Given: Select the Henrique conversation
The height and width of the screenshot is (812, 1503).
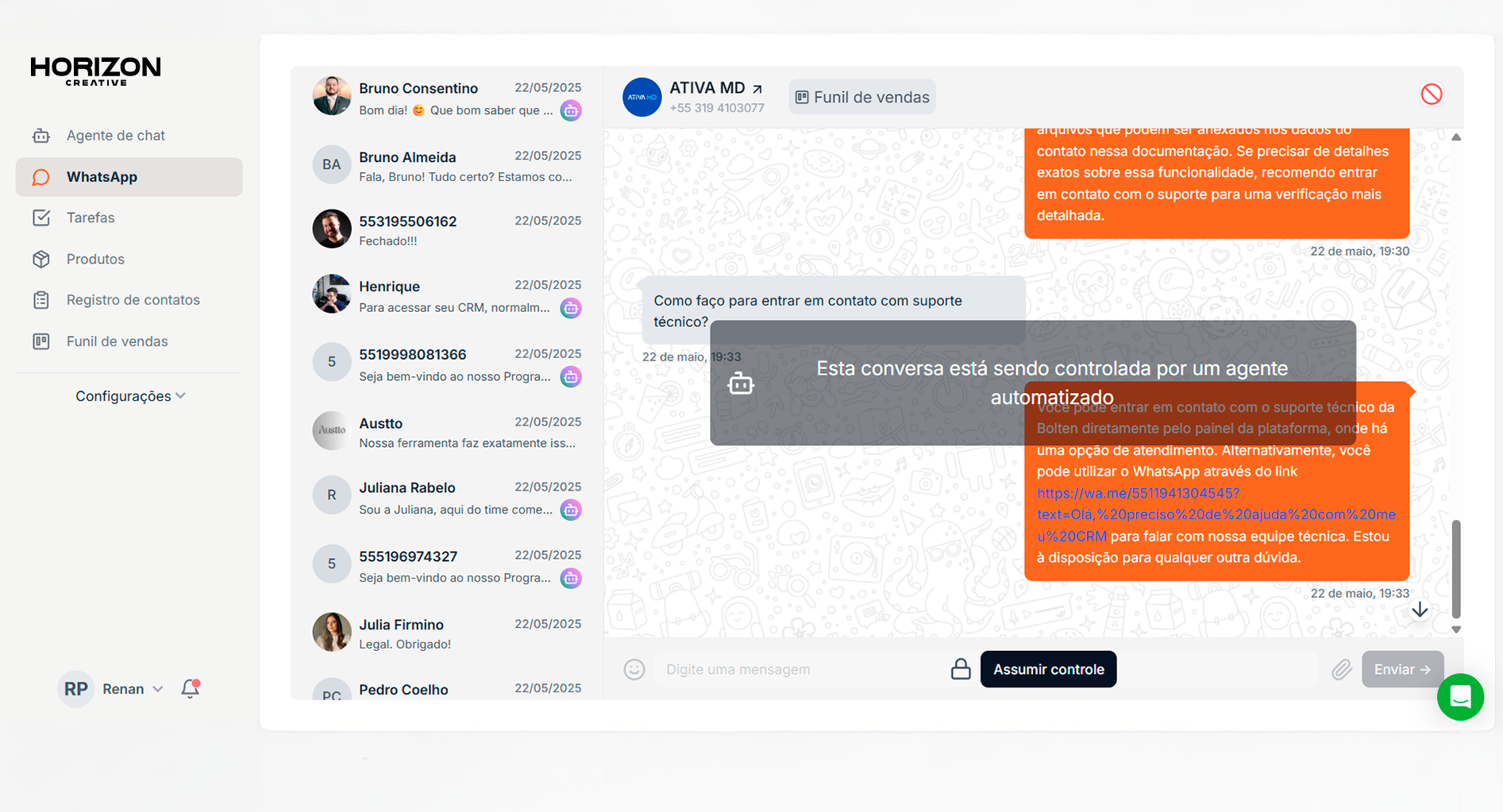Looking at the screenshot, I should click(x=447, y=295).
